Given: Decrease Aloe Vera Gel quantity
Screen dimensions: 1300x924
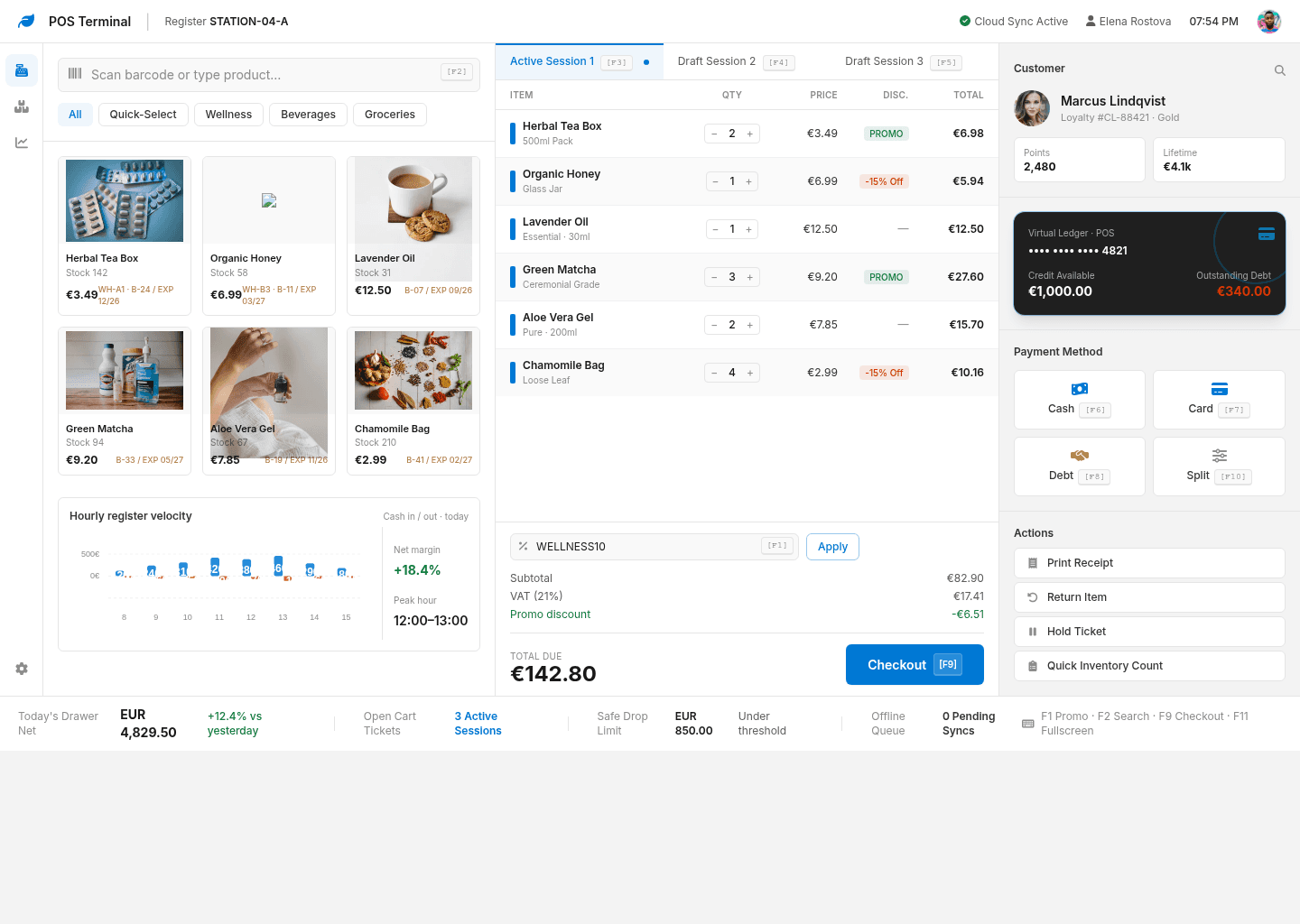Looking at the screenshot, I should tap(714, 325).
